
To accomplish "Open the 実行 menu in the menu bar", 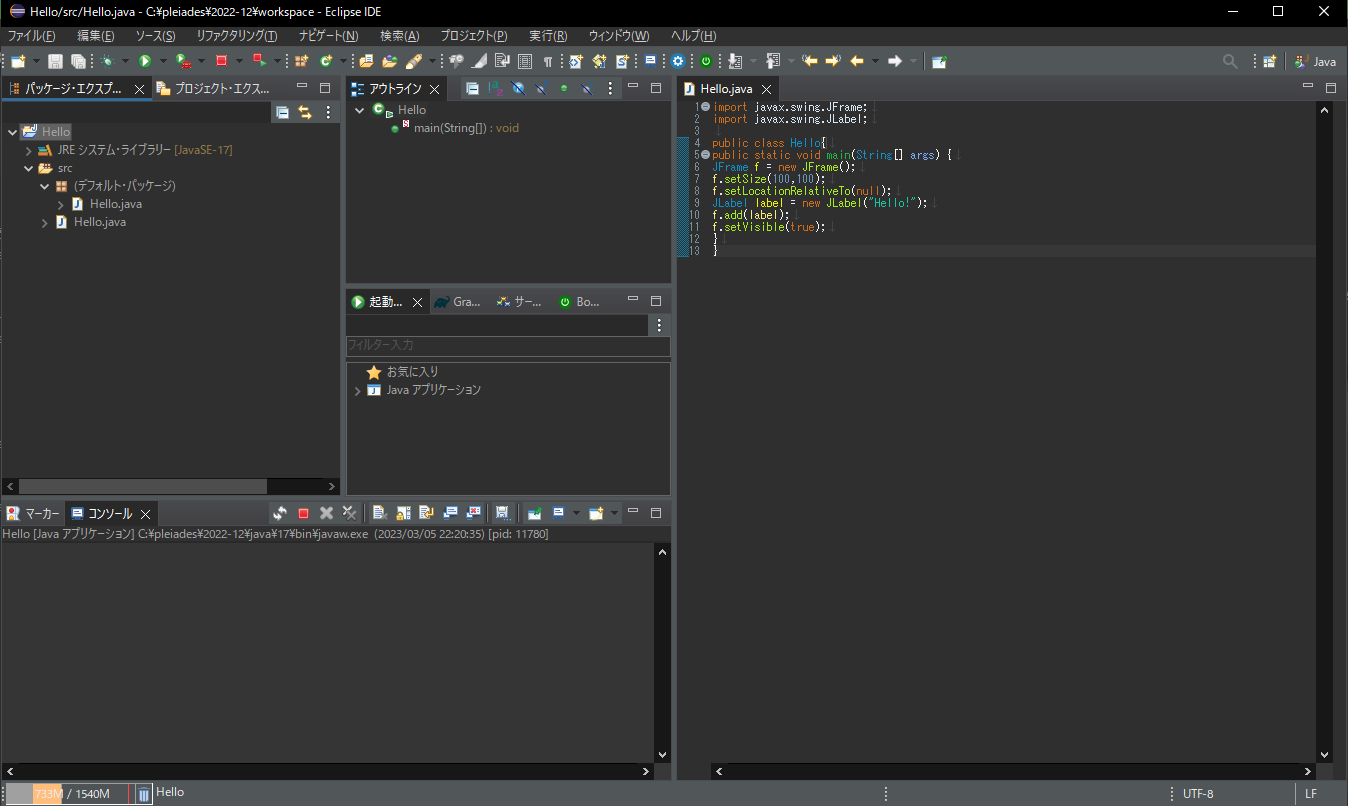I will [547, 35].
